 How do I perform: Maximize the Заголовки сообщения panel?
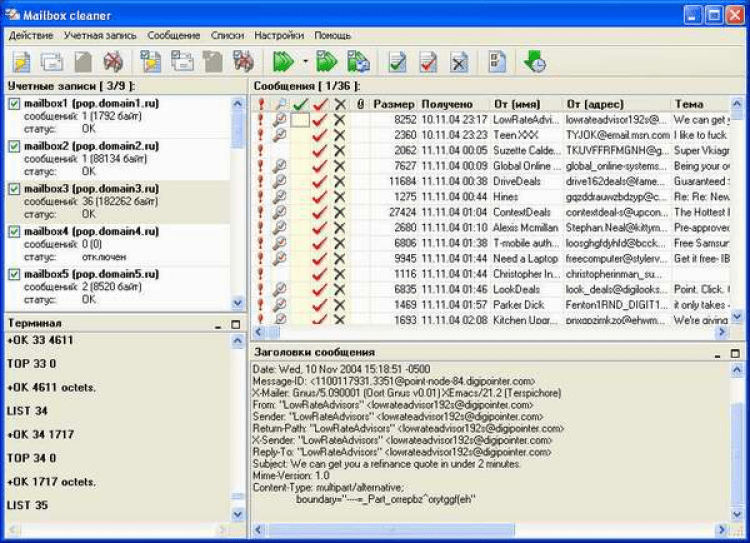[735, 354]
